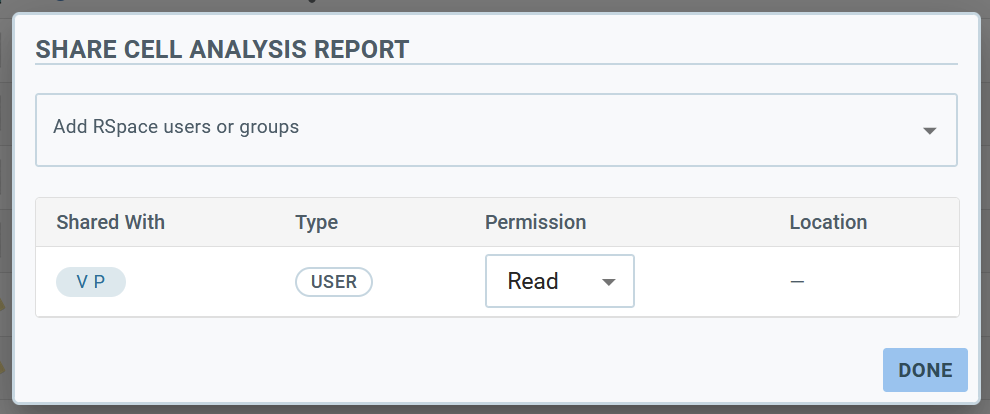The height and width of the screenshot is (414, 990).
Task: Click the Read permission dropdown arrow
Action: coord(608,282)
